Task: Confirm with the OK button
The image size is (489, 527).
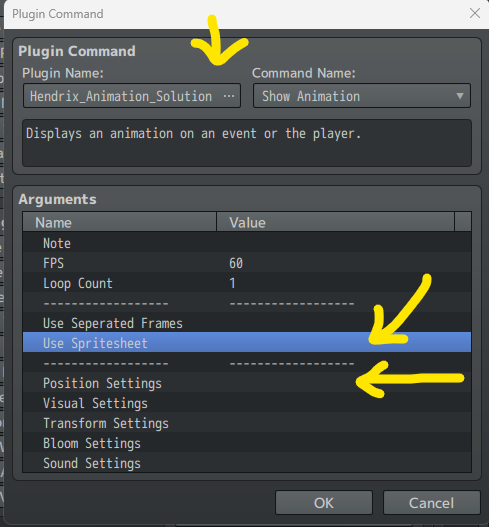Action: [324, 502]
